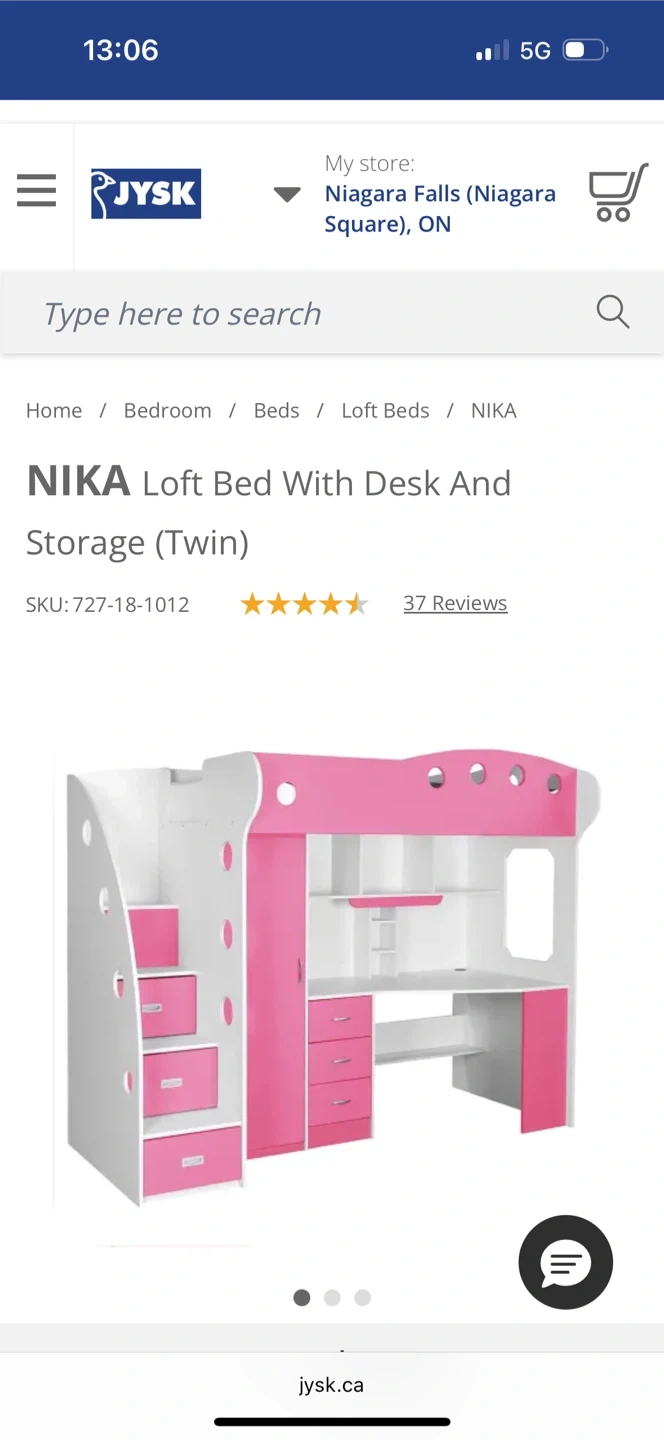Tap the pink NIKA loft bed image
Screen dimensions: 664x1440
332,978
